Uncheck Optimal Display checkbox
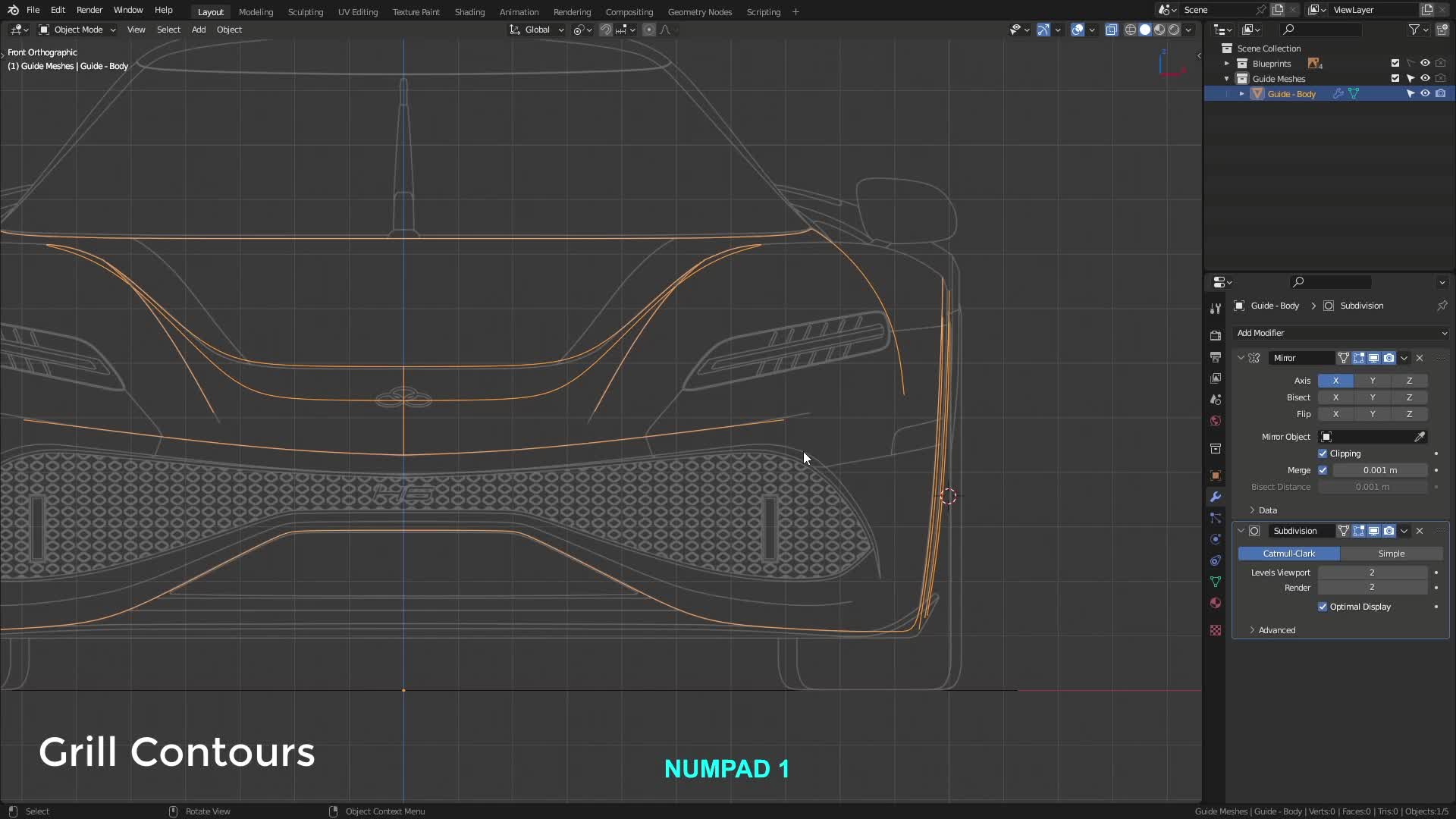1456x819 pixels. [1323, 607]
